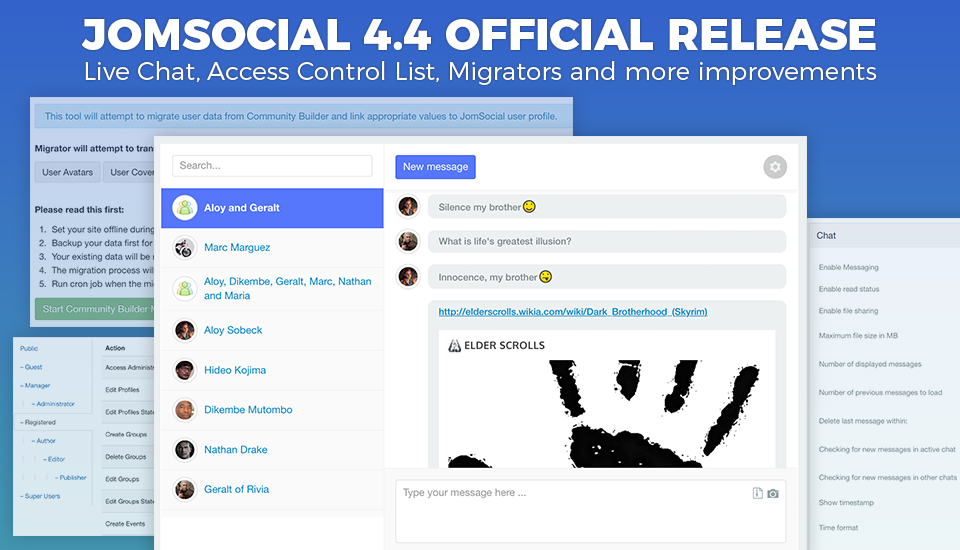Screen dimensions: 960x550
Task: Click Marc Marguez avatar
Action: point(184,247)
